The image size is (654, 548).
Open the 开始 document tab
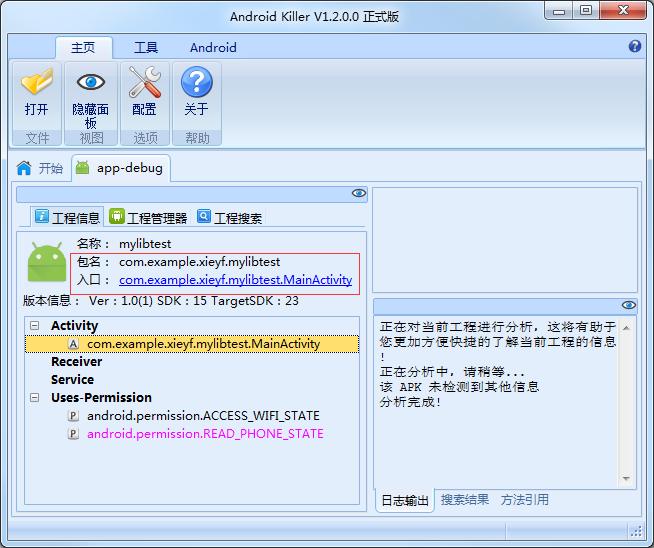click(x=40, y=168)
